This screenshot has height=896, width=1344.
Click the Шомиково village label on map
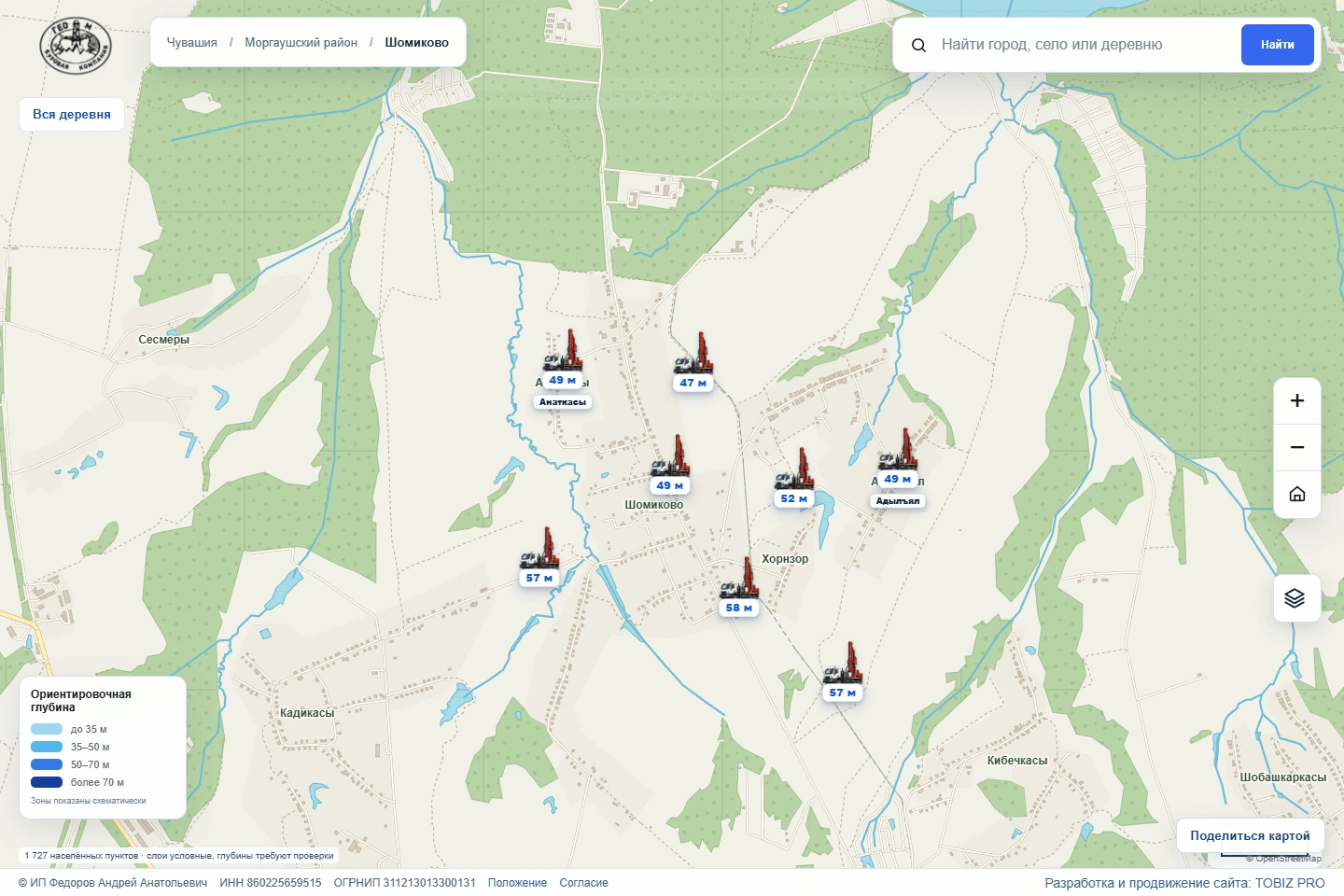point(654,505)
